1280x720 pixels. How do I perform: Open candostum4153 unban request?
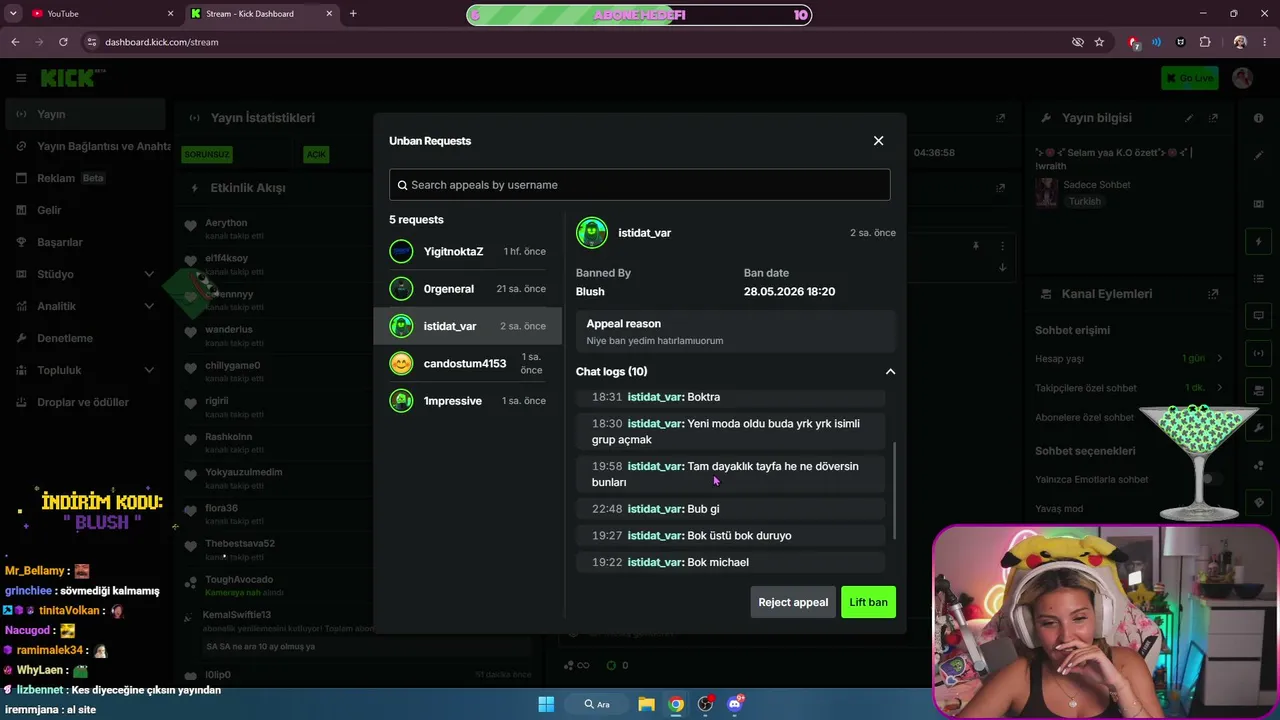point(468,364)
